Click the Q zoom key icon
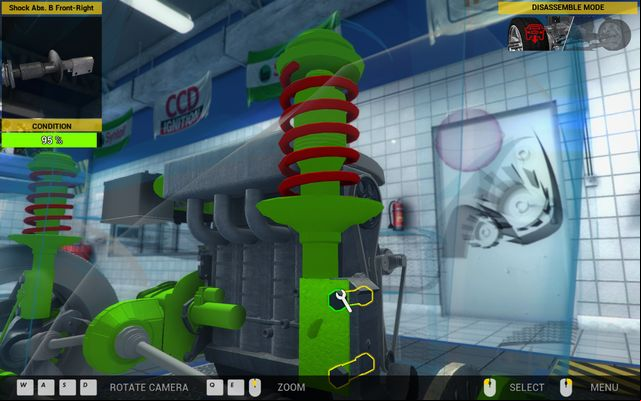The height and width of the screenshot is (401, 641). tap(215, 387)
